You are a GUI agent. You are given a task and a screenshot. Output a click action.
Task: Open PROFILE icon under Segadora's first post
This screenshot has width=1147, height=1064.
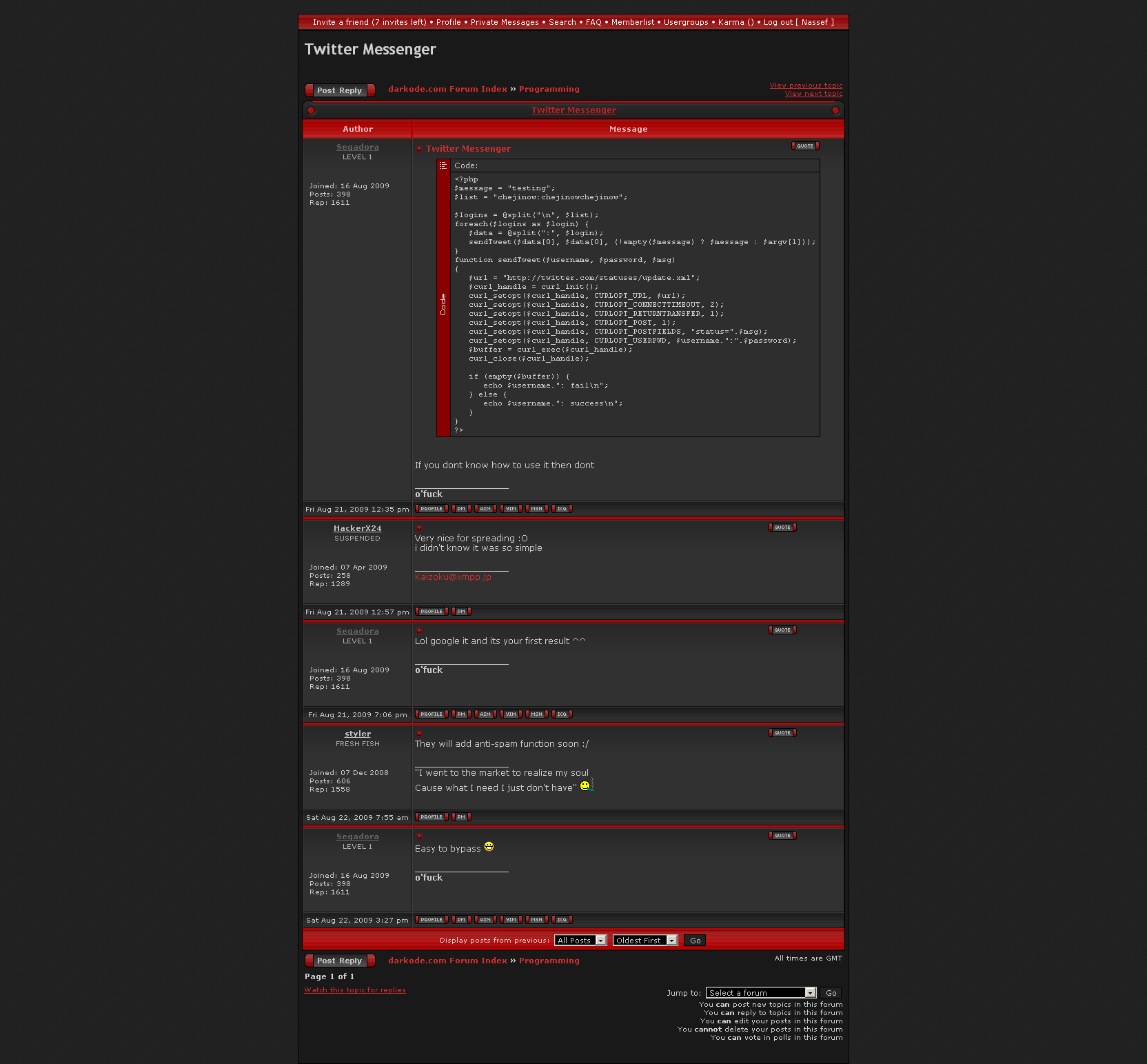tap(432, 509)
